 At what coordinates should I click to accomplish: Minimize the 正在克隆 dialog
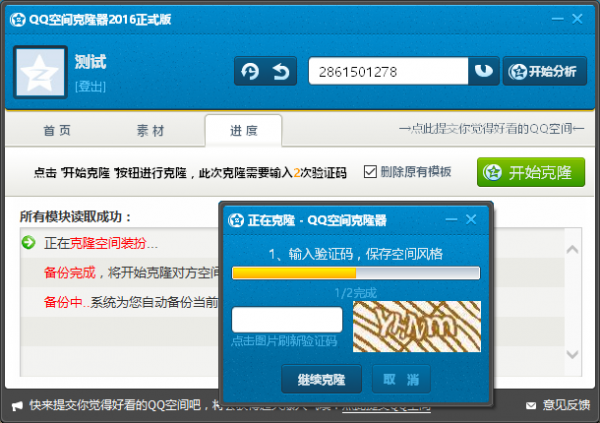tap(452, 219)
